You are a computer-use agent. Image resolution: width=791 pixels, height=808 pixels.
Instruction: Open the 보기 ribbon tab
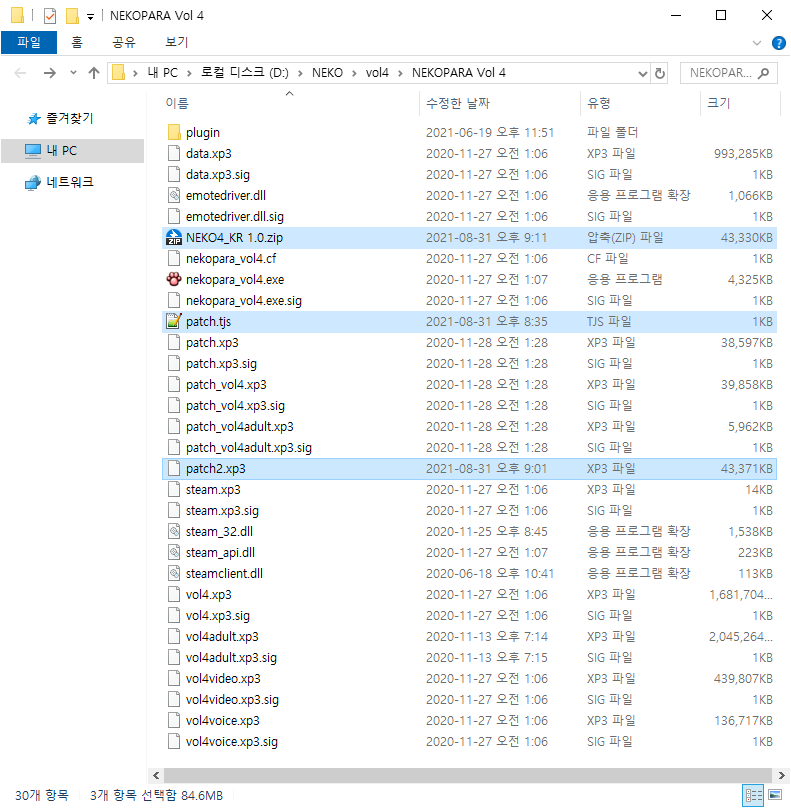click(177, 42)
